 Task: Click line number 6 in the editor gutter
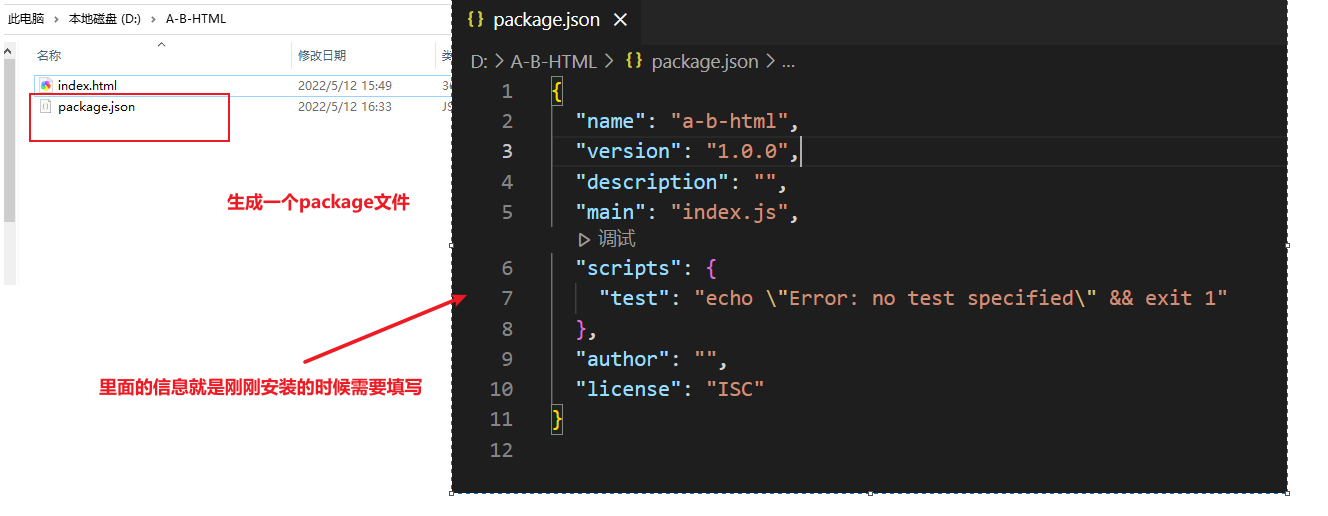(x=507, y=268)
